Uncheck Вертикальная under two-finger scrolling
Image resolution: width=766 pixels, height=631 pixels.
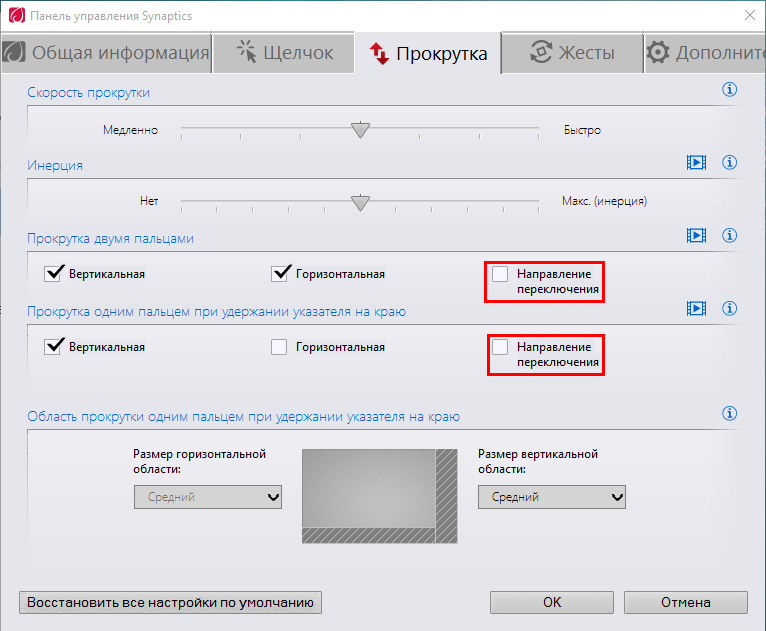click(x=53, y=273)
